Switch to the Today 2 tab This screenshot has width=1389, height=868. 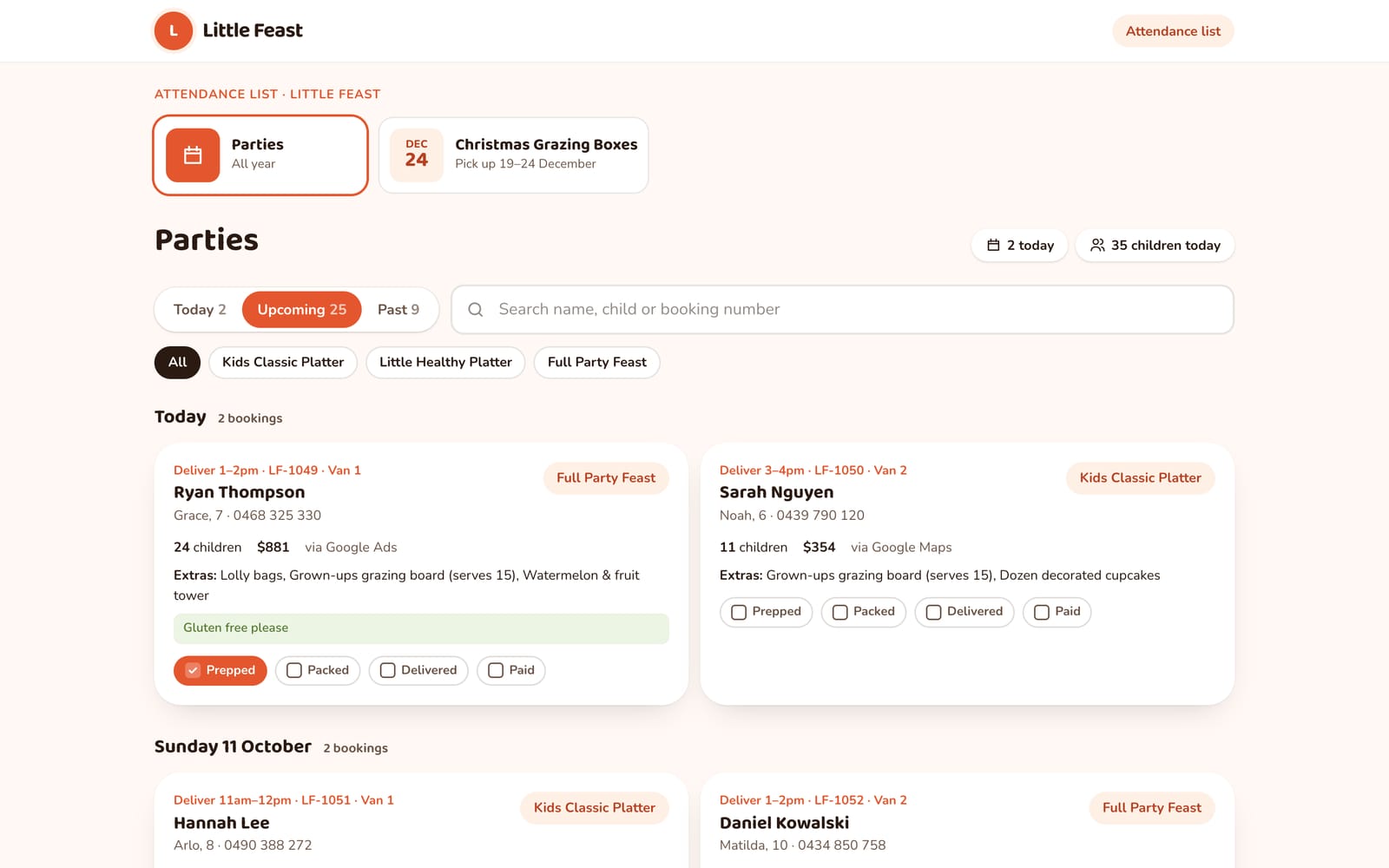[x=200, y=310]
